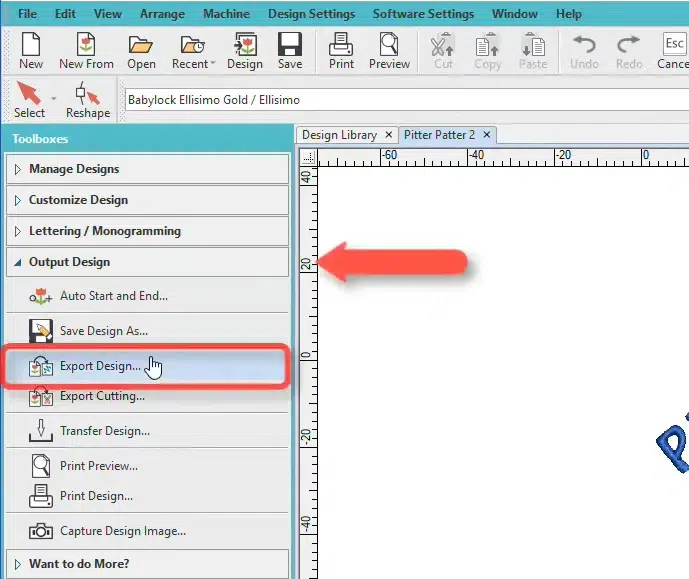Close the Pitter Patter 2 tab
Viewport: 689px width, 579px height.
(486, 135)
